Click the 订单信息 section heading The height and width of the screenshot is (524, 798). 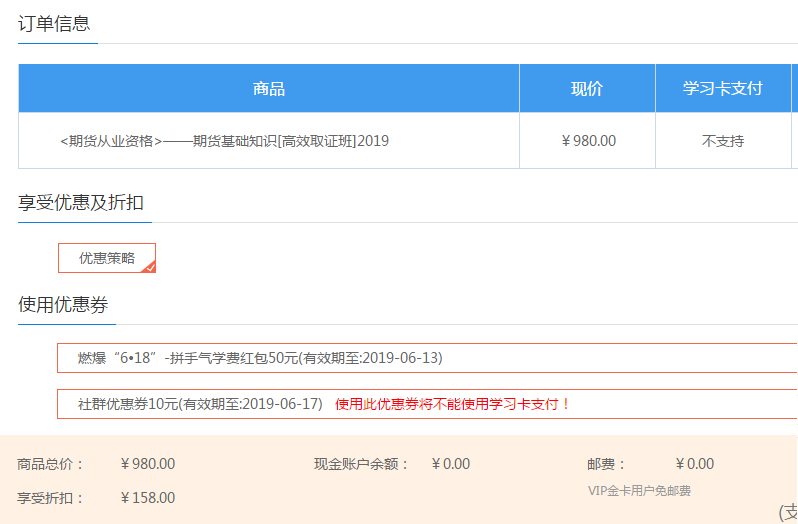54,24
